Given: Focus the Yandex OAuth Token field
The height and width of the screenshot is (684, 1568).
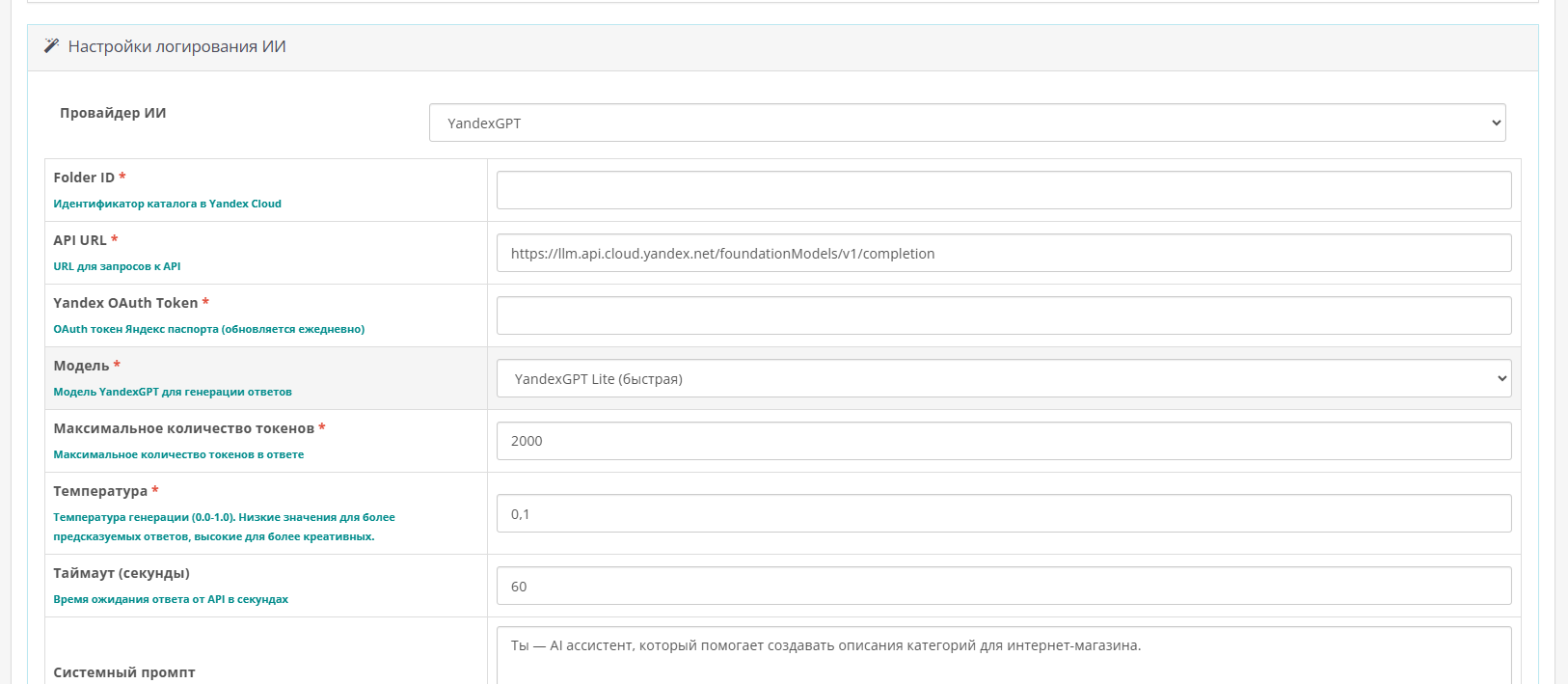Looking at the screenshot, I should [x=1004, y=315].
